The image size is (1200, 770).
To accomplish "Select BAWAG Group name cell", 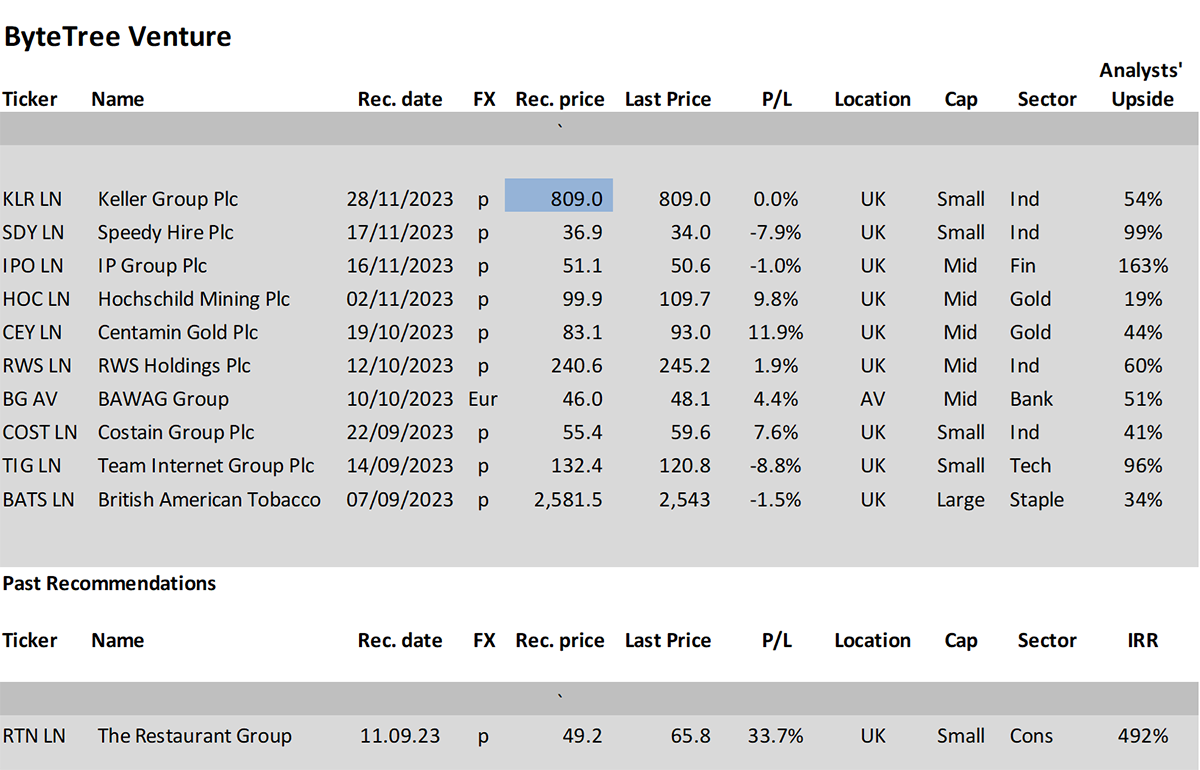I will [x=163, y=399].
